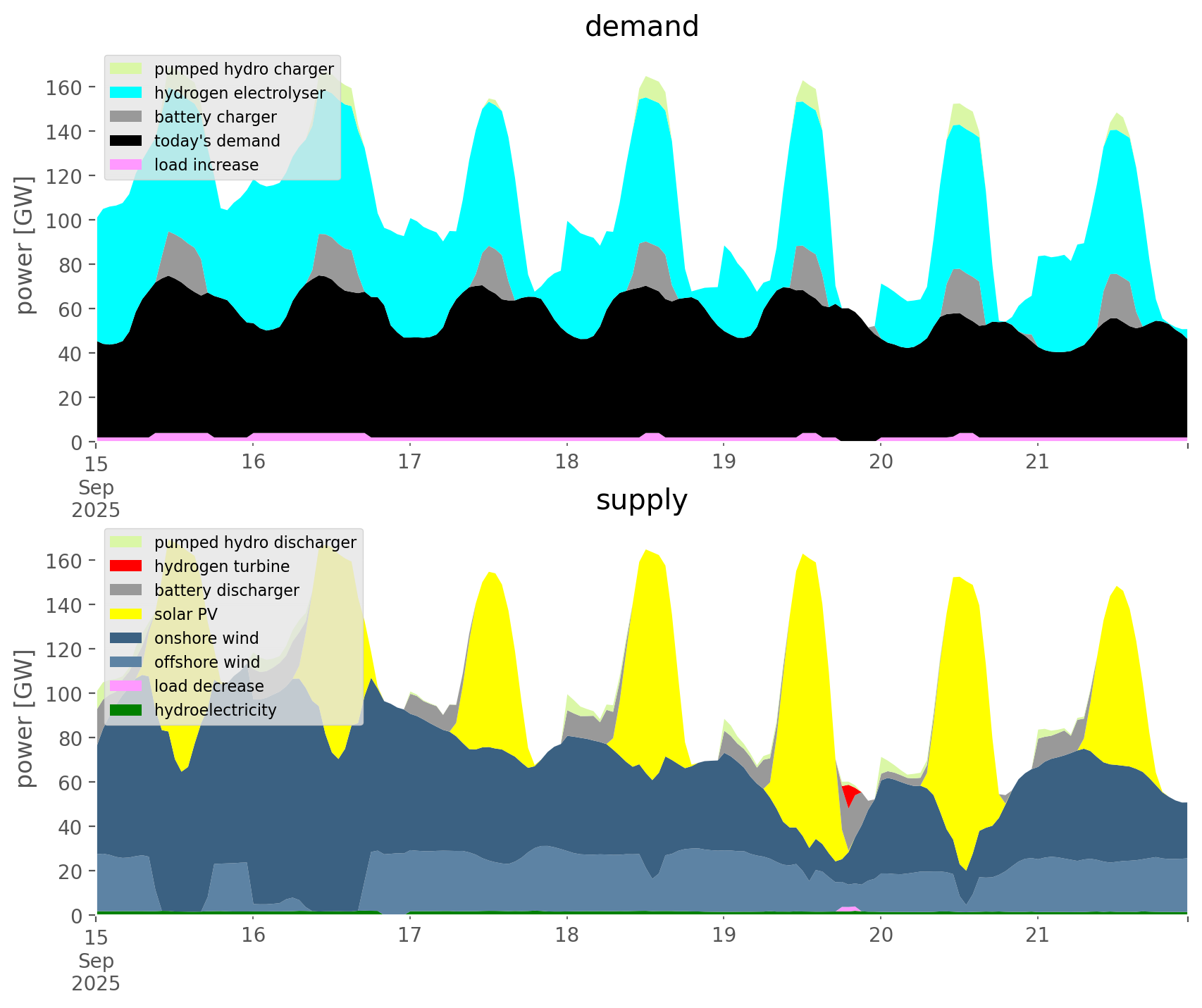Click the pink load decrease legend swatch

coord(128,686)
